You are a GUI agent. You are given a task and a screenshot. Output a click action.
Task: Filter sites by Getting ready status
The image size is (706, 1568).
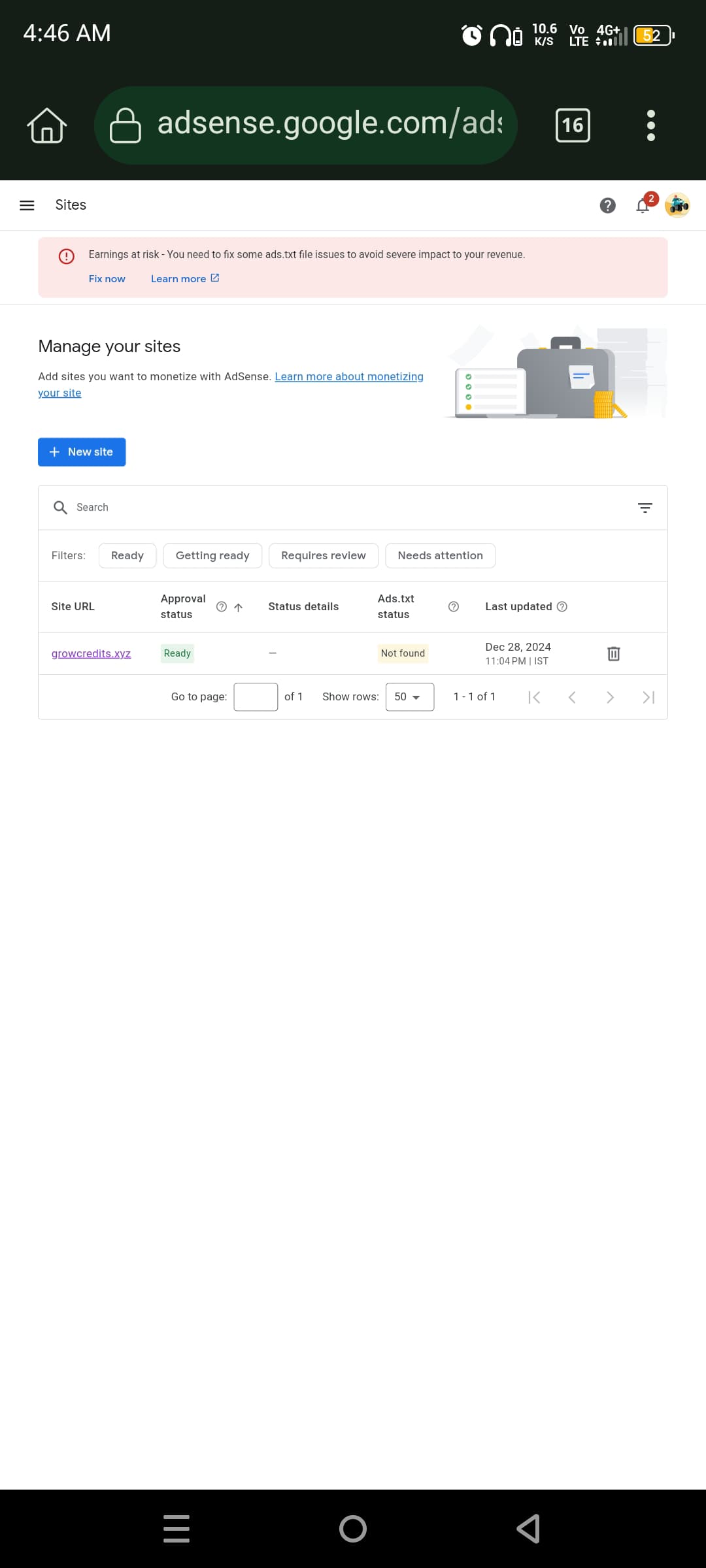click(212, 556)
